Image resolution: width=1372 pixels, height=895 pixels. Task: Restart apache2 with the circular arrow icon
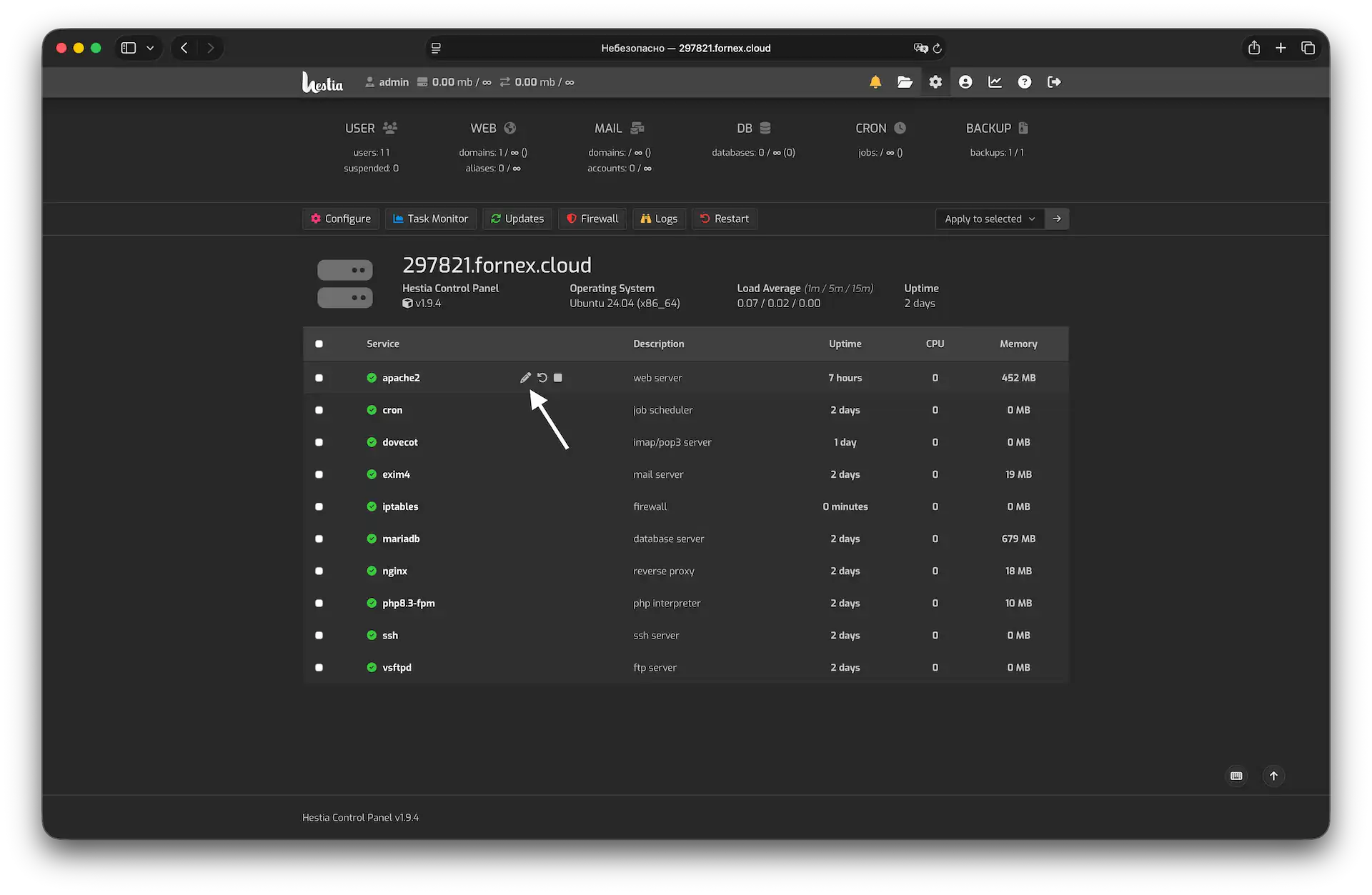[x=542, y=377]
